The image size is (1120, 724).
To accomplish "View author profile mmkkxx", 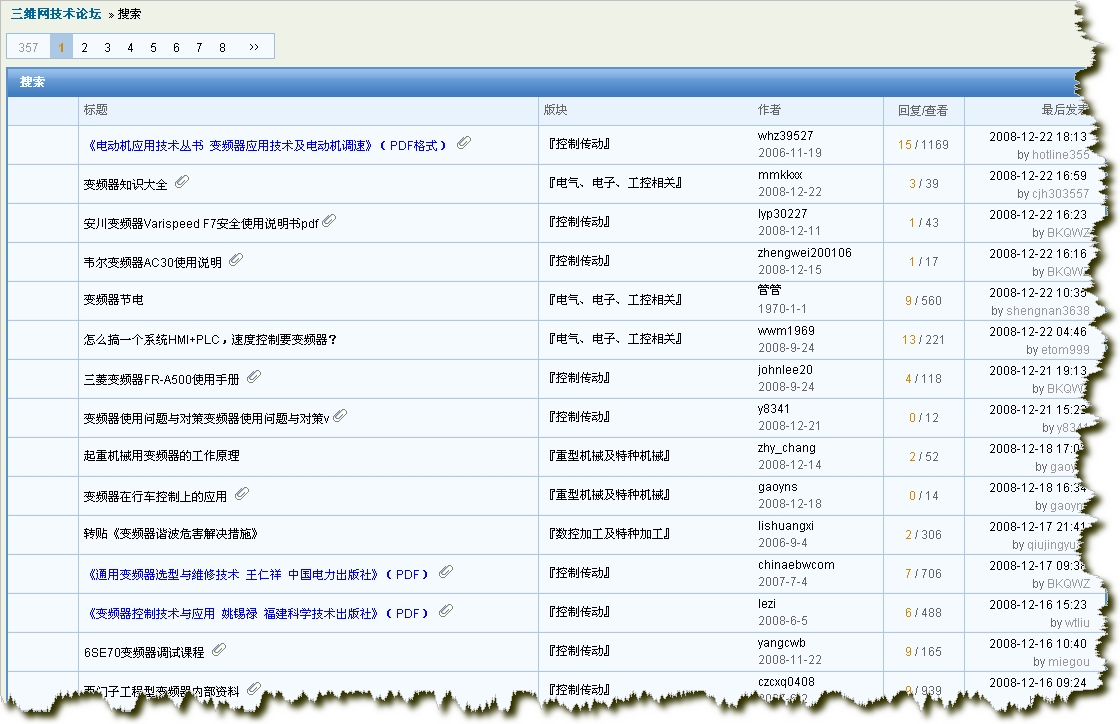I will (780, 175).
